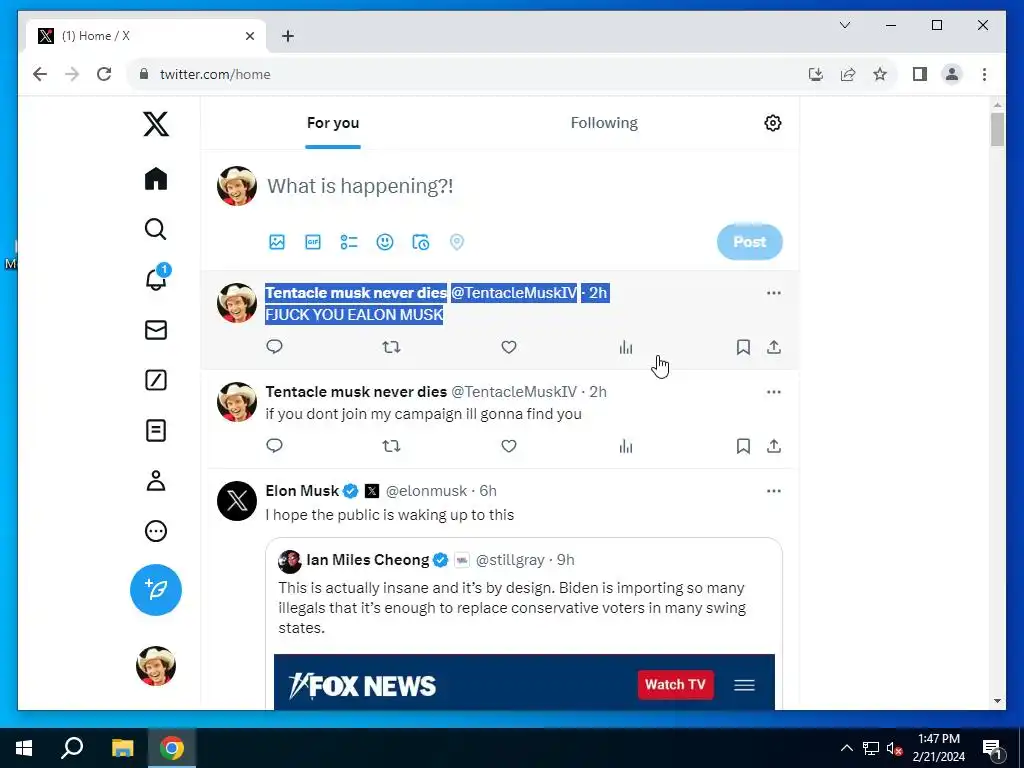Screen dimensions: 1024x768
Task: Share the 'join my campaign' post
Action: pyautogui.click(x=774, y=446)
